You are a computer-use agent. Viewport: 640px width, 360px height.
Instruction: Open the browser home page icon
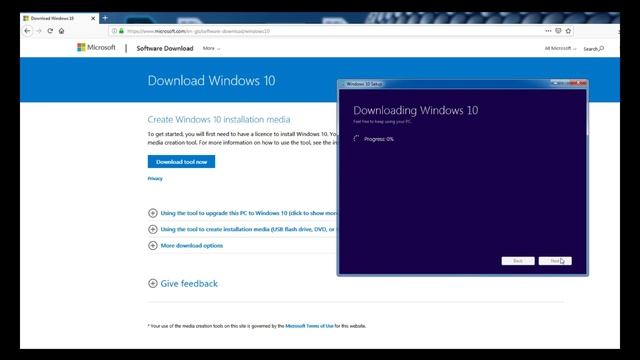tap(62, 31)
